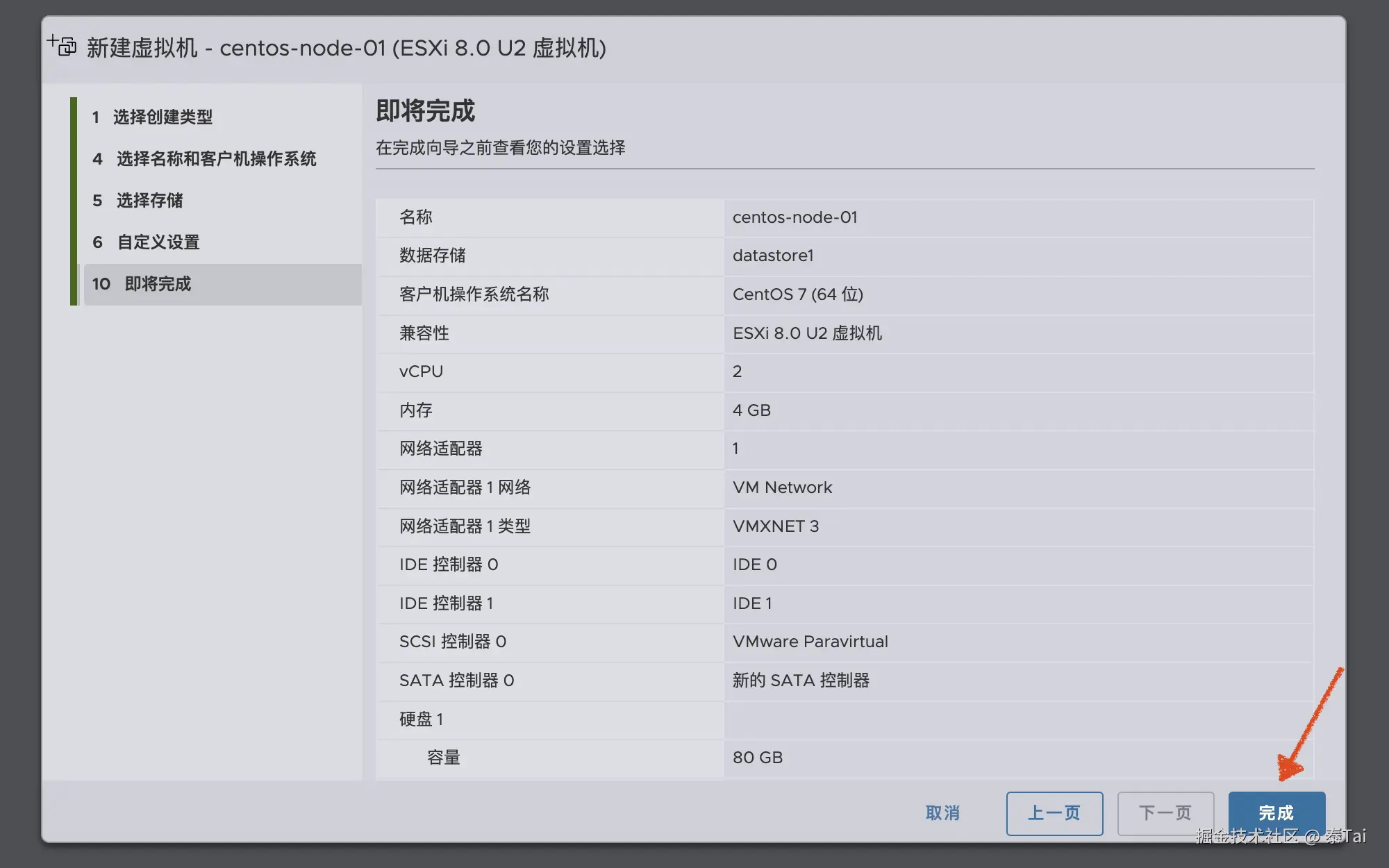Screen dimensions: 1389x868
Task: Click the 兼容性 row showing ESXi 8.0 U2
Action: point(807,333)
